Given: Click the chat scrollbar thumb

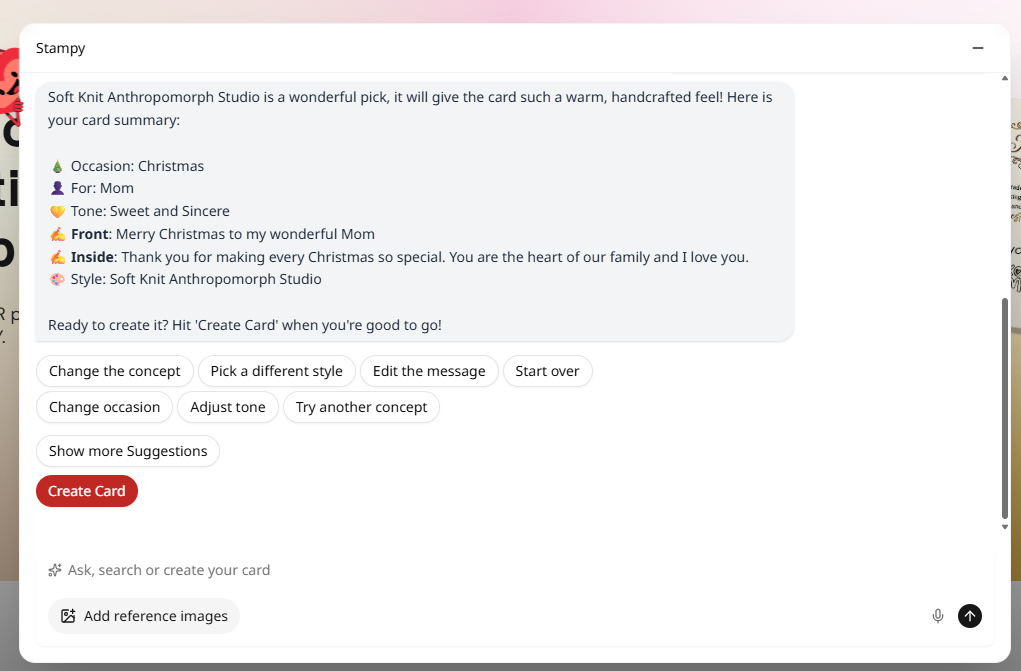Looking at the screenshot, I should click(1005, 408).
